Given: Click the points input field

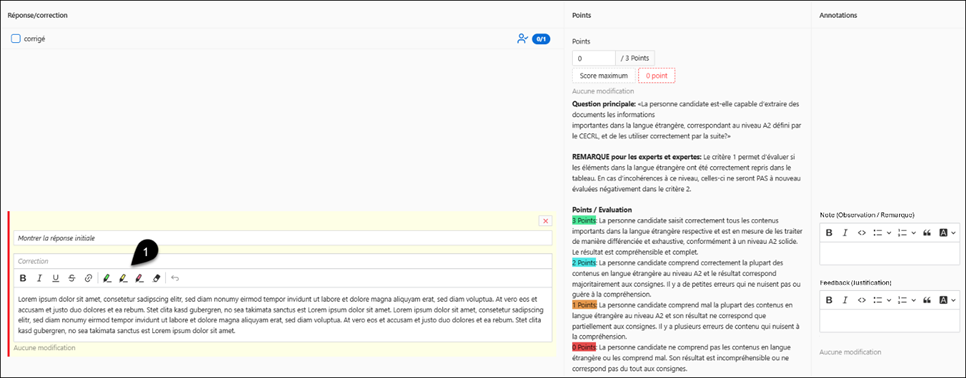Looking at the screenshot, I should 594,58.
